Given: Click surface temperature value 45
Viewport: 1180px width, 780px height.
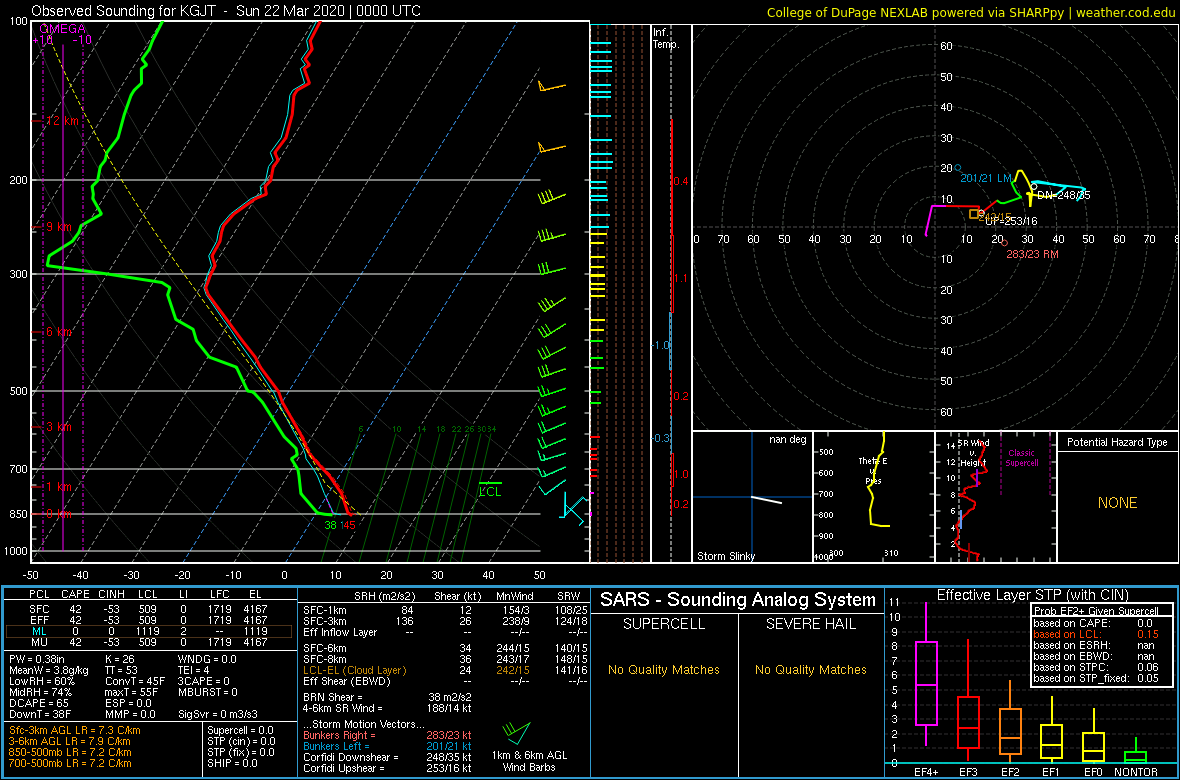Looking at the screenshot, I should [x=348, y=525].
